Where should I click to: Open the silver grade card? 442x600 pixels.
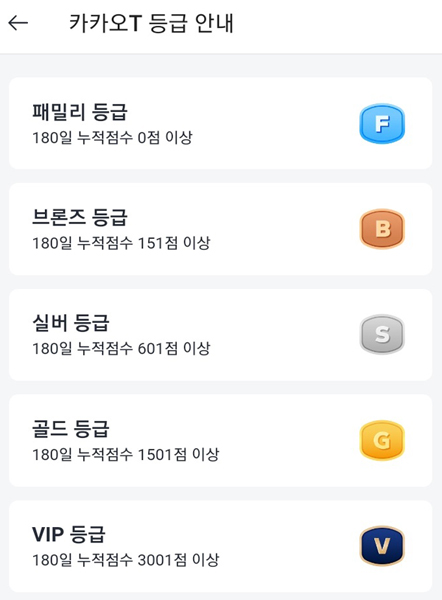coord(221,335)
